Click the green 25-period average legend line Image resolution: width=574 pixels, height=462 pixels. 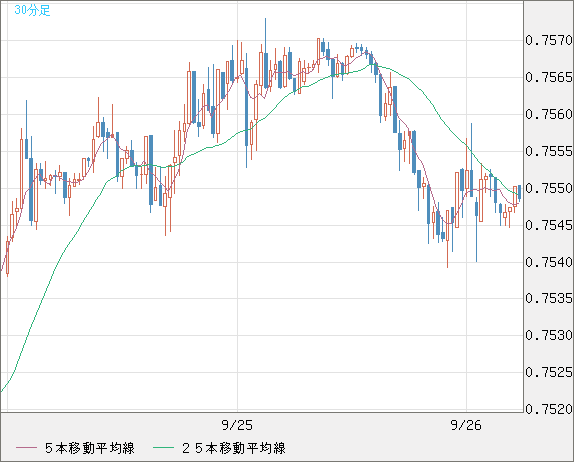tap(163, 448)
